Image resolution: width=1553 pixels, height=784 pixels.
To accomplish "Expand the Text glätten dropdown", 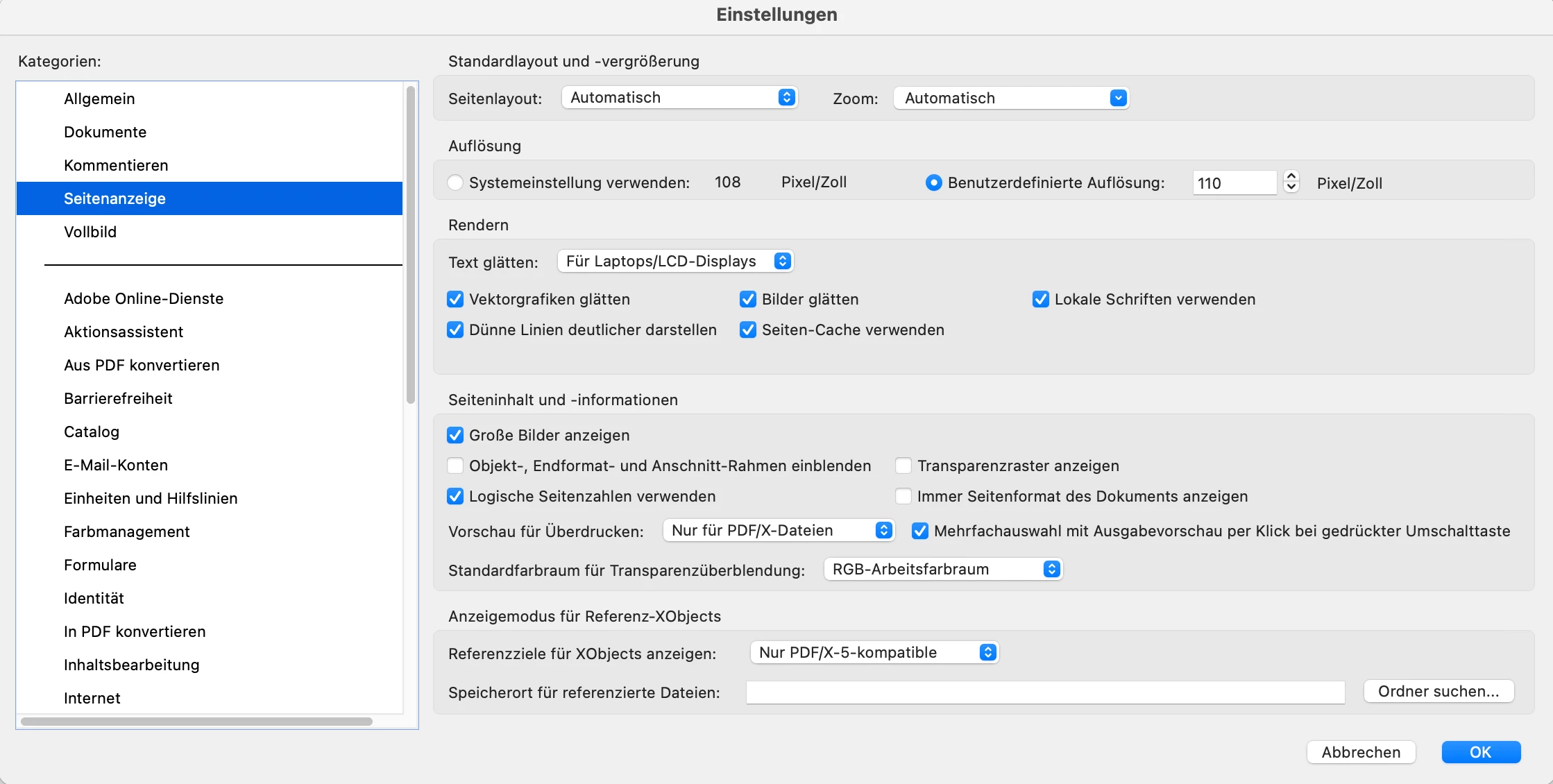I will click(x=674, y=262).
